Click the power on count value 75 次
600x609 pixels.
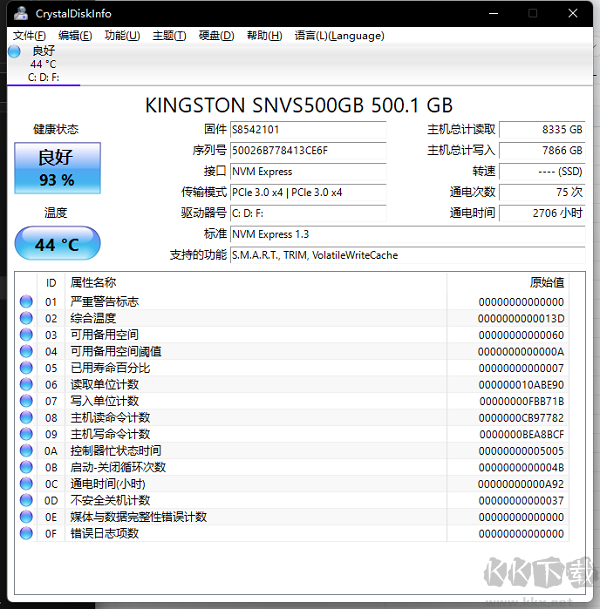542,192
